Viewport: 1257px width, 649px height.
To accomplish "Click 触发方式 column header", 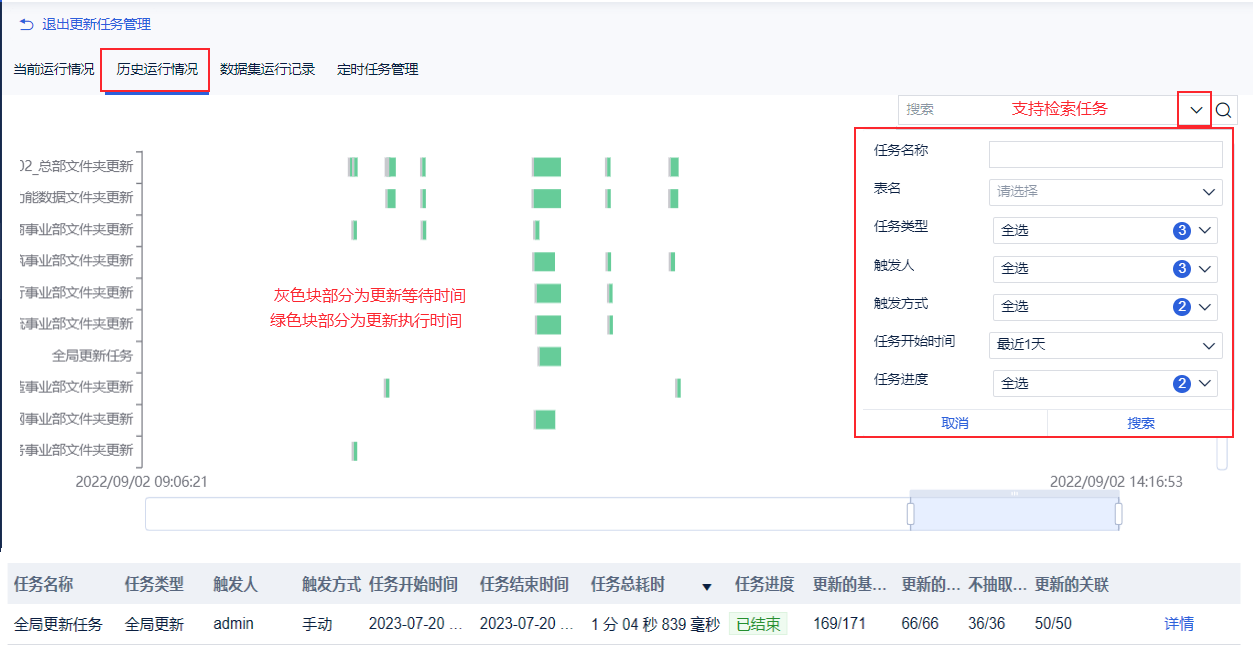I will point(331,585).
